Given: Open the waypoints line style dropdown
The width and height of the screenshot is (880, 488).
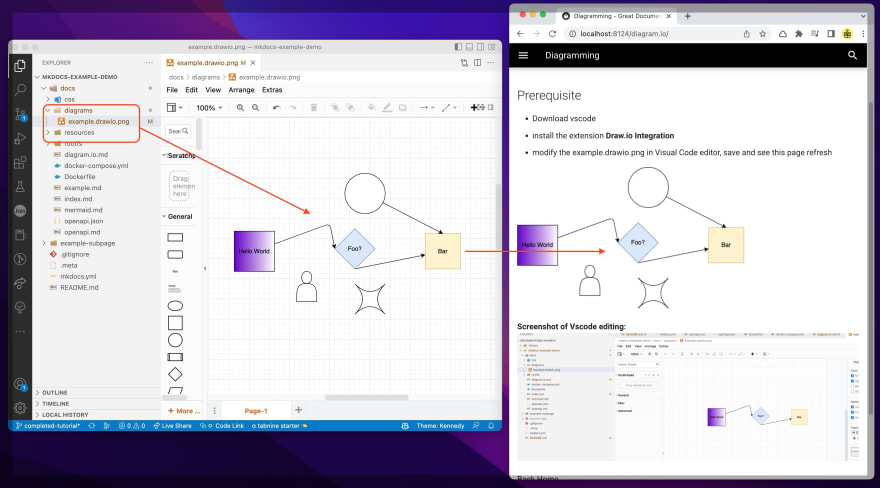Looking at the screenshot, I should click(x=449, y=108).
